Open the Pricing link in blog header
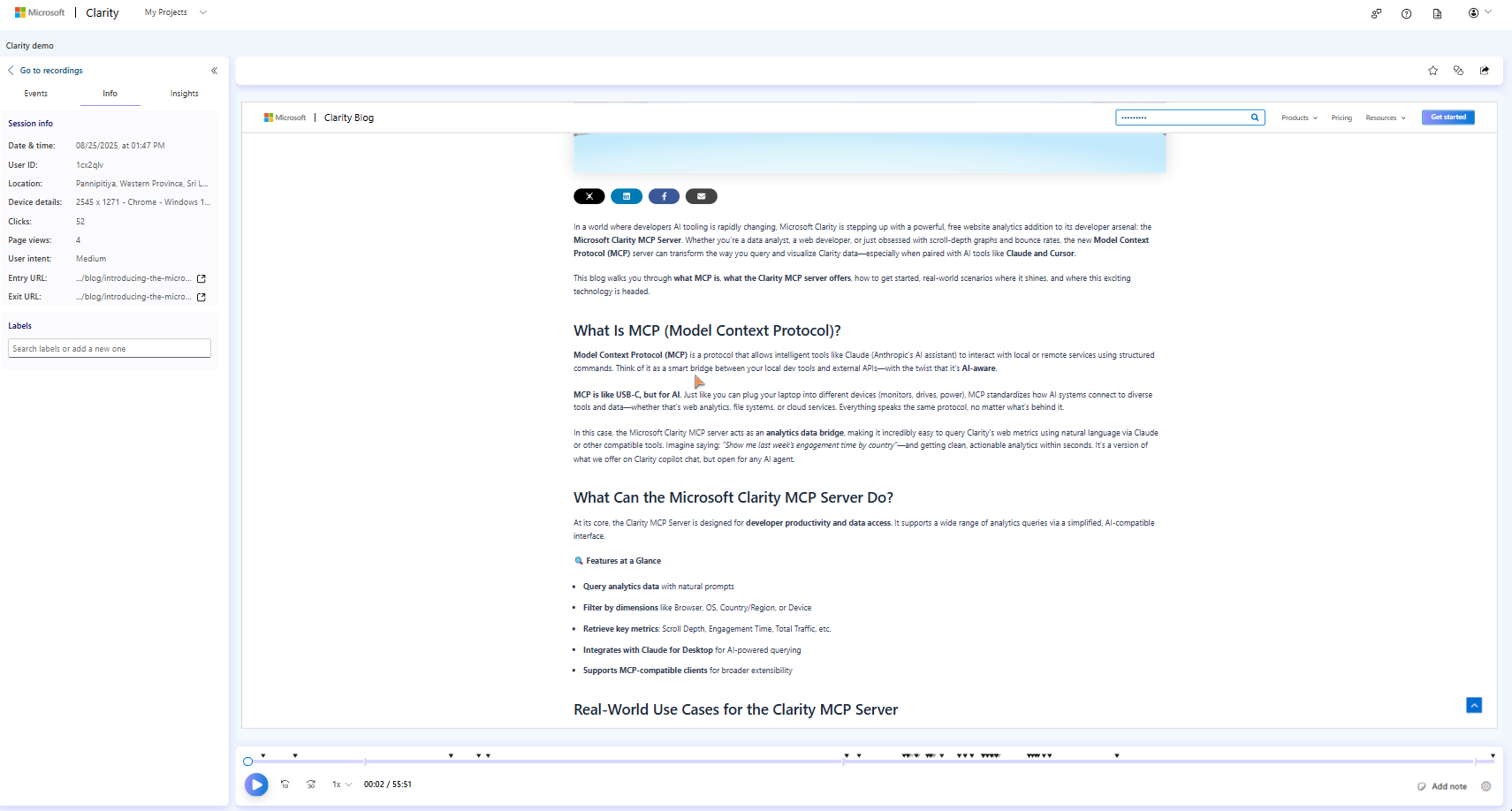The height and width of the screenshot is (811, 1512). point(1341,117)
